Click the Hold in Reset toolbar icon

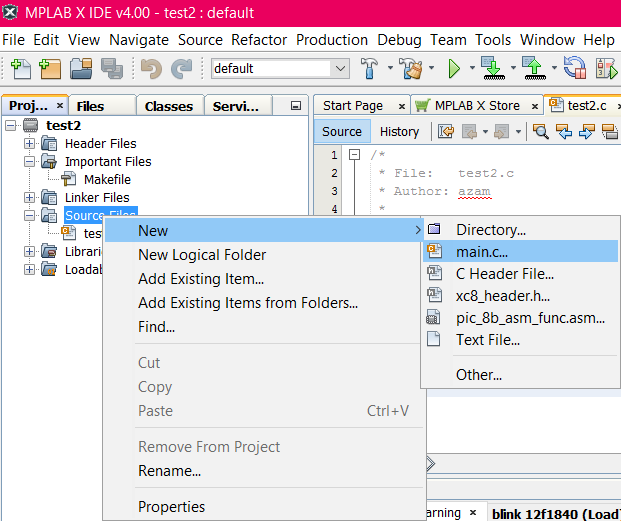(x=575, y=68)
